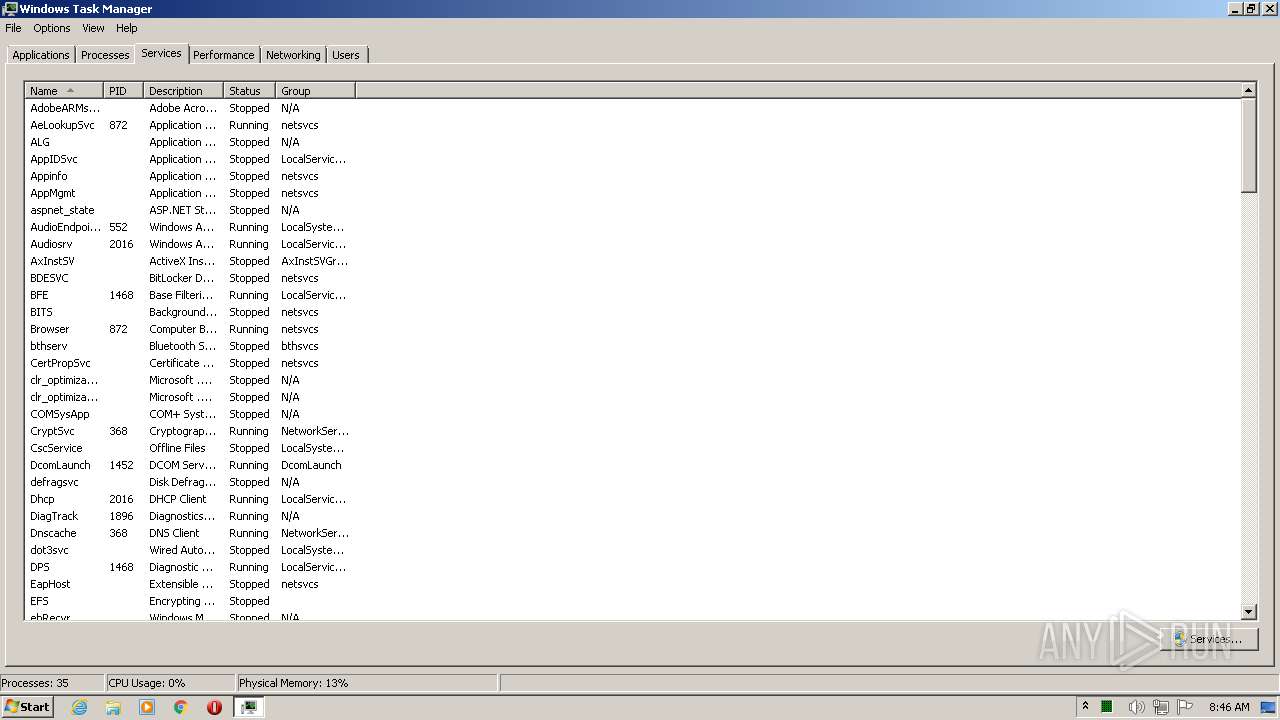
Task: Select the Browser service row
Action: 190,329
